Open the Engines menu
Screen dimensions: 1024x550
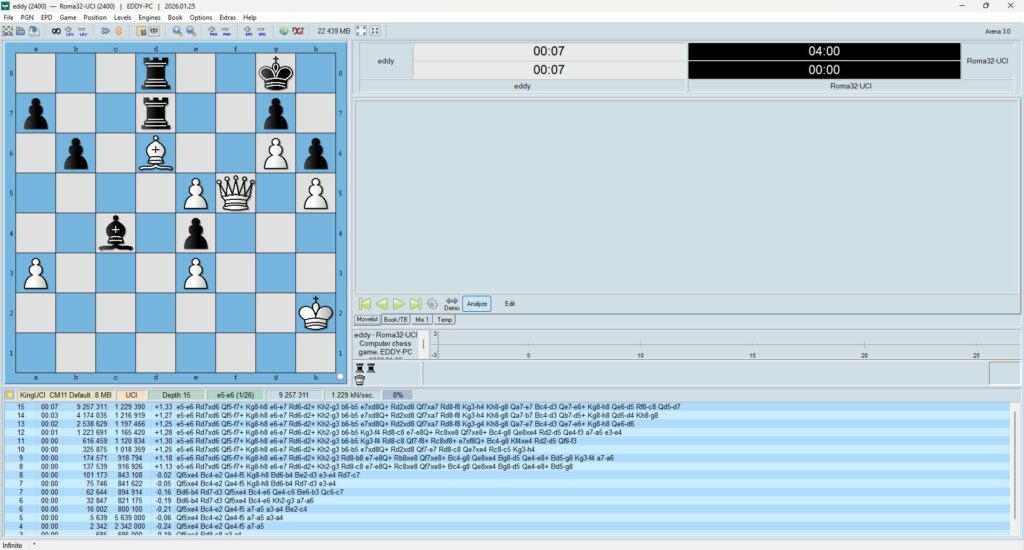pos(149,17)
